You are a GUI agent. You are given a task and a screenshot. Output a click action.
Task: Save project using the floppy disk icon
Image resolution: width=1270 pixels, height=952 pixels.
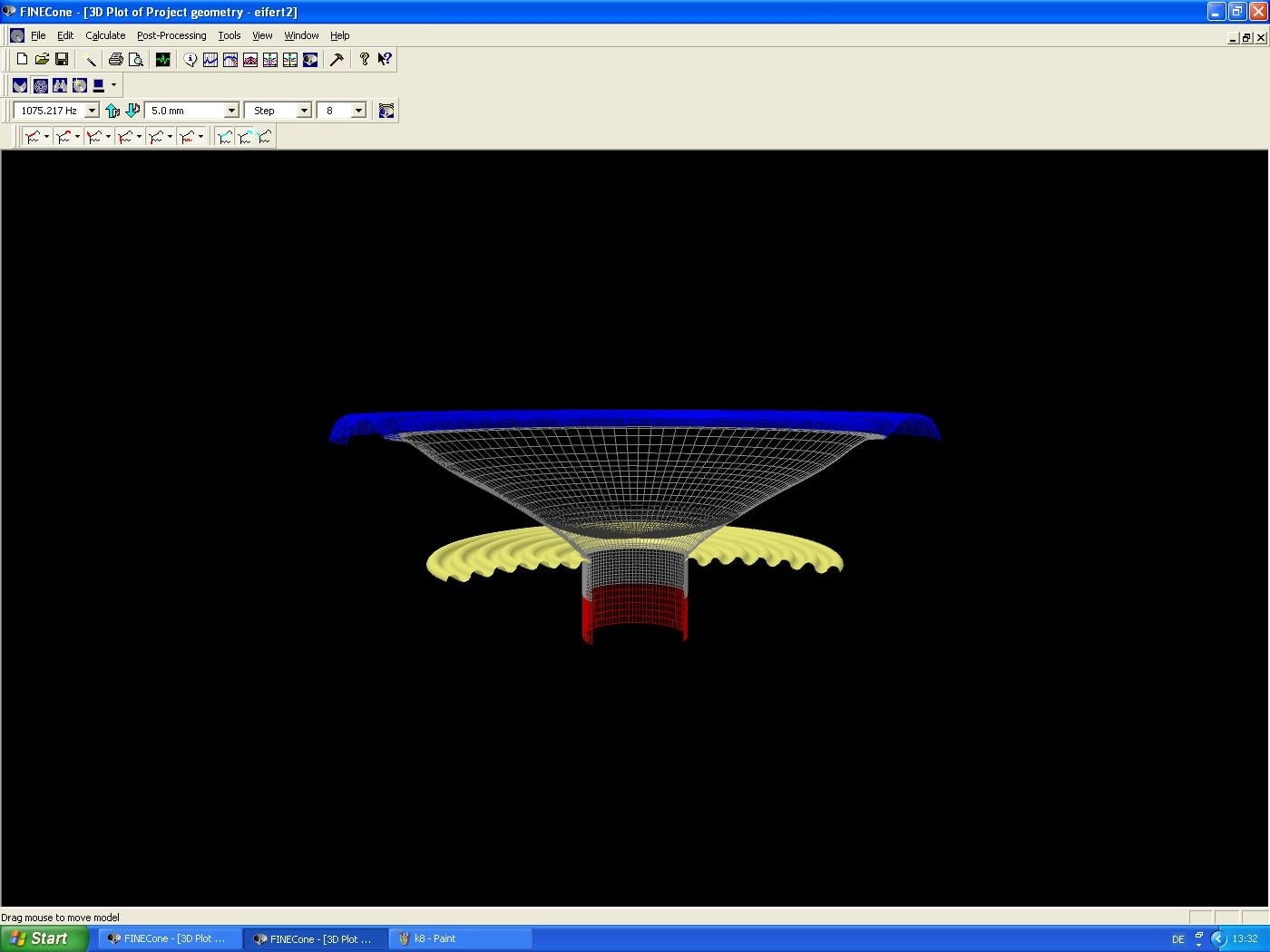62,59
